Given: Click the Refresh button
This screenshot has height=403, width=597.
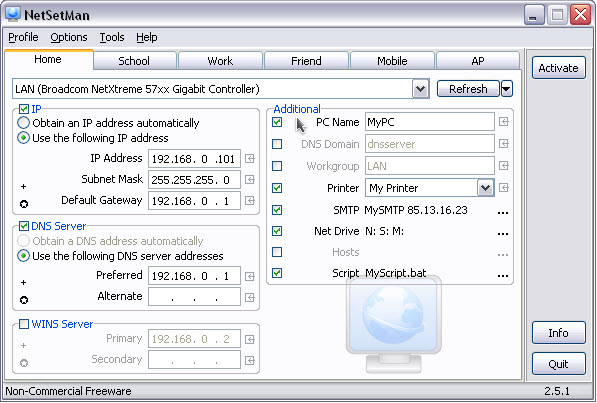Looking at the screenshot, I should pos(468,89).
